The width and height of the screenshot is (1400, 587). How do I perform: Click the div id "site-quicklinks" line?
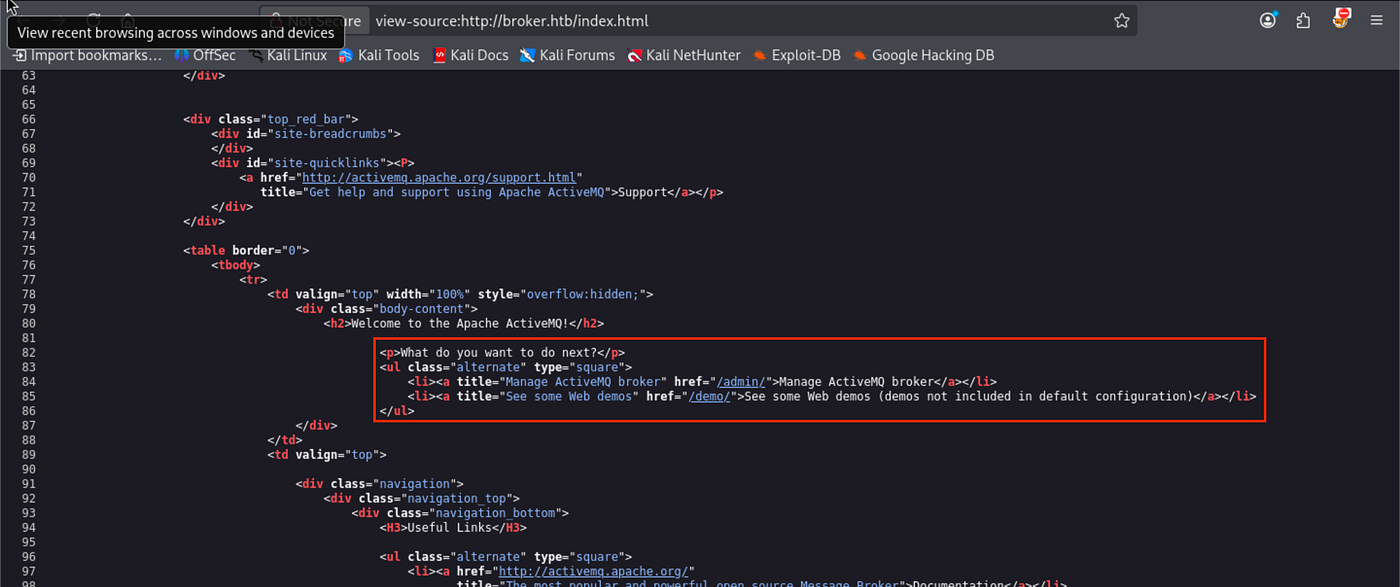coord(313,163)
